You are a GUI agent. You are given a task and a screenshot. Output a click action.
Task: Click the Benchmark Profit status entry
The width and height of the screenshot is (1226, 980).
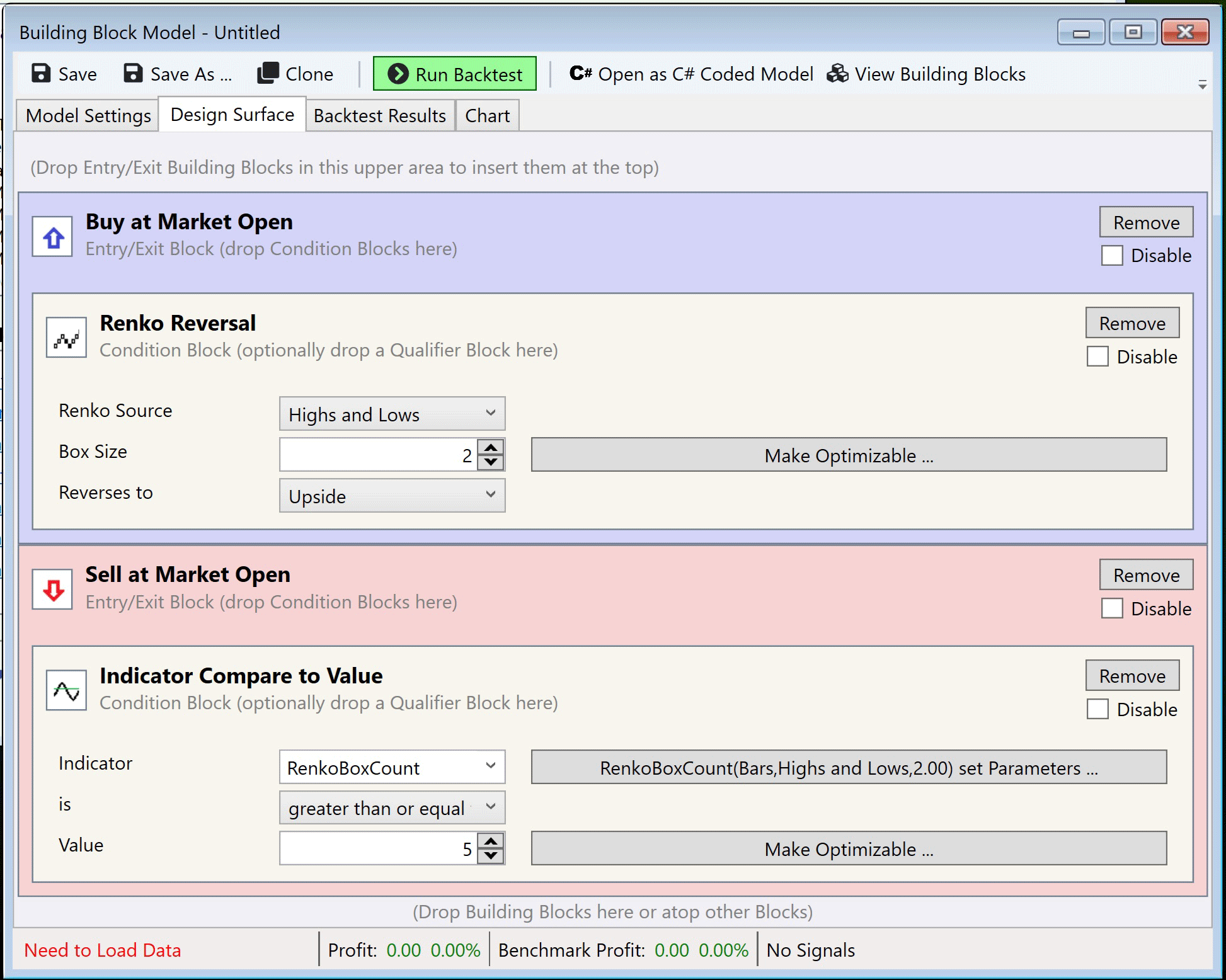(x=623, y=950)
